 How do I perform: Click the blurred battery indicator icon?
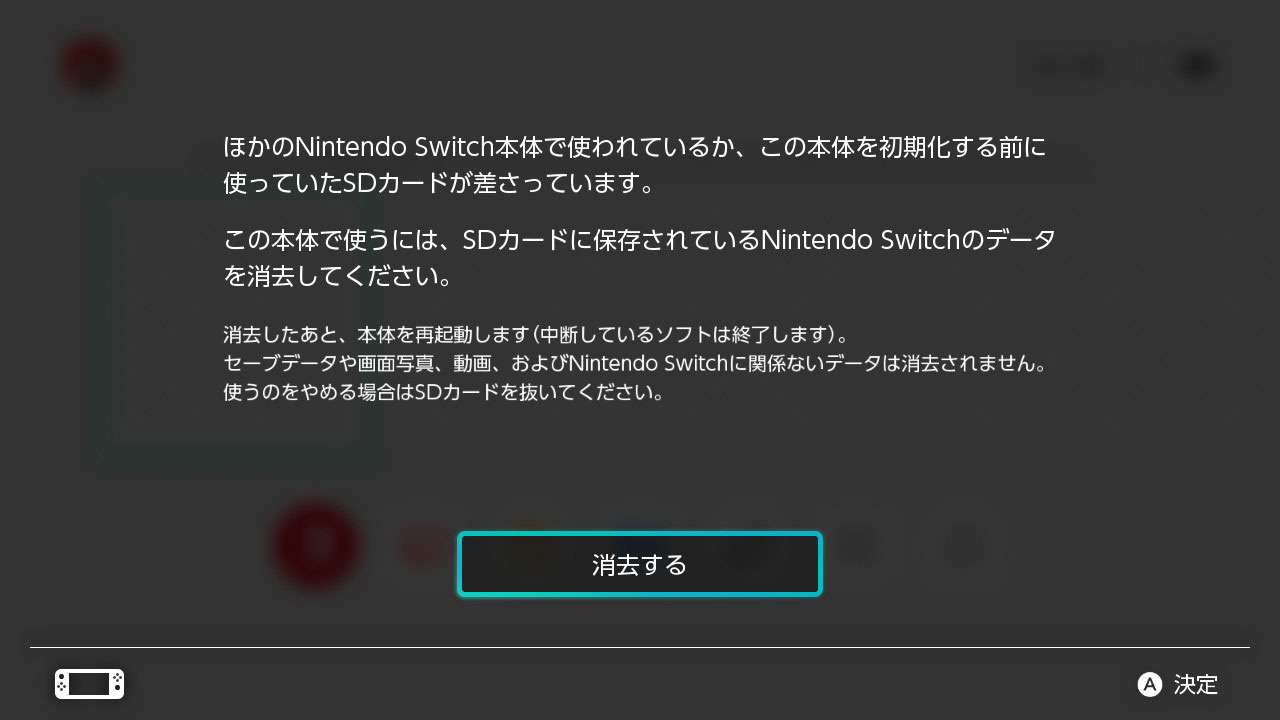tap(1197, 67)
